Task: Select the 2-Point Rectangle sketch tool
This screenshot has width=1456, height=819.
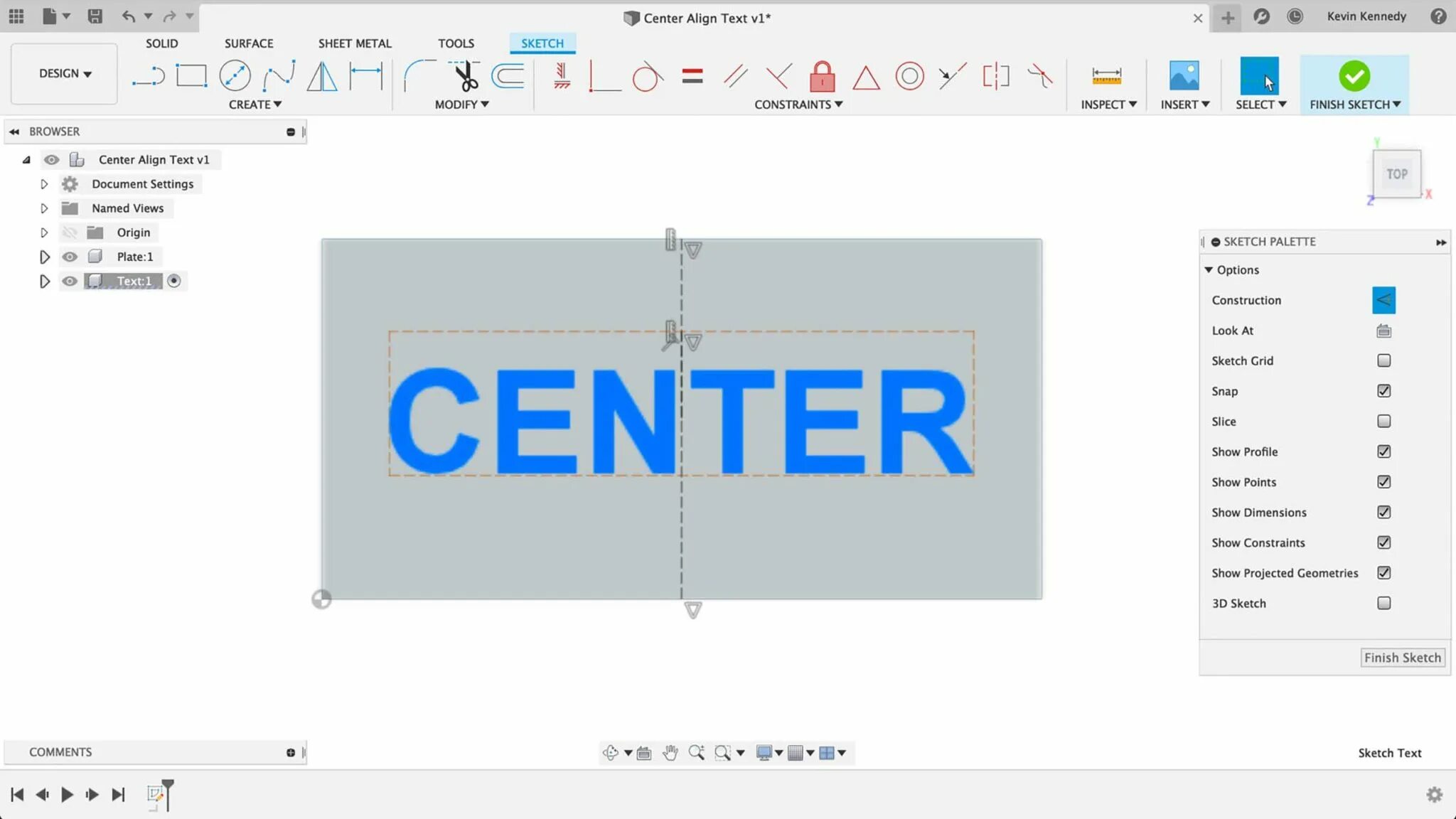Action: point(191,76)
